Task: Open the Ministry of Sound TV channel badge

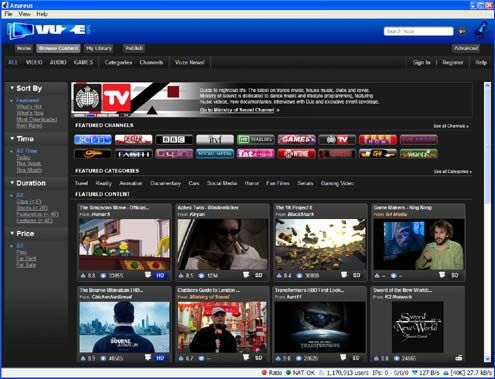Action: (x=337, y=140)
